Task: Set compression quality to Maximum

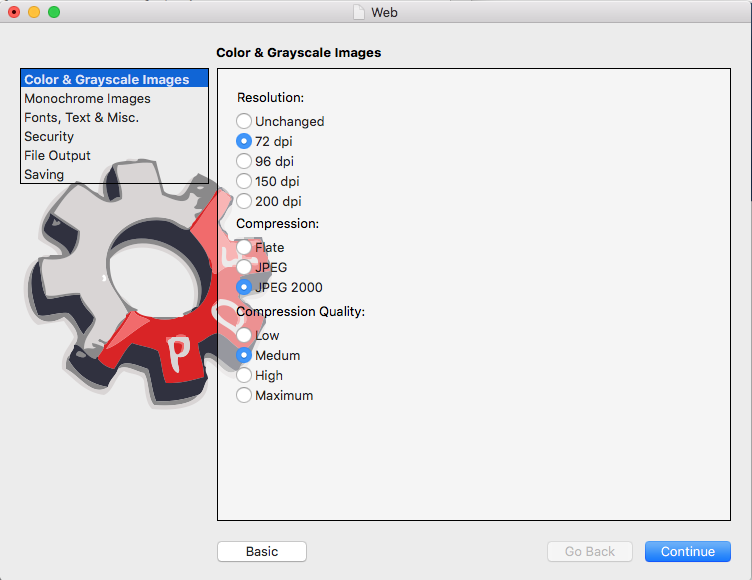Action: [244, 395]
